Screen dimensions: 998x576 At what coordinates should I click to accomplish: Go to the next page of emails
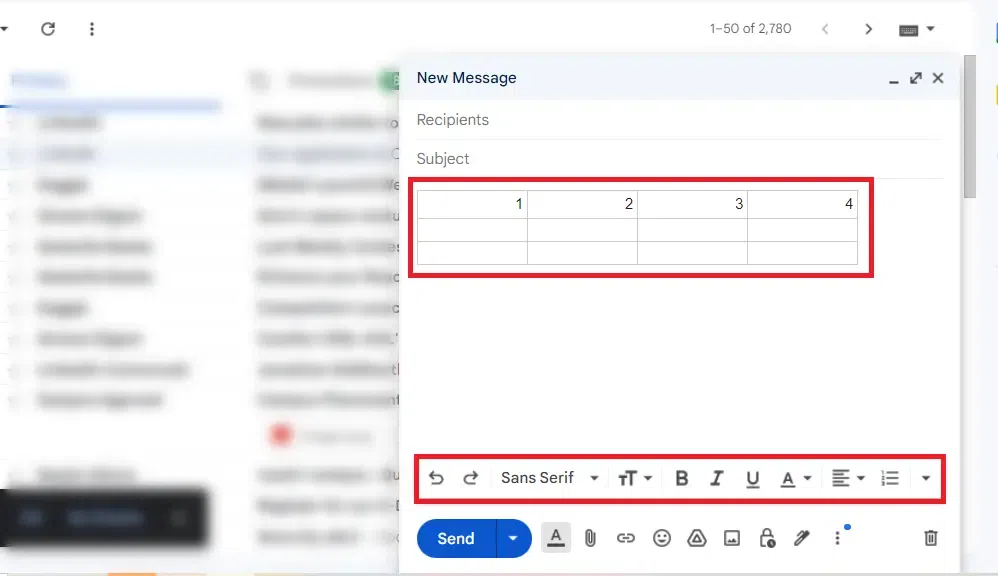(868, 29)
